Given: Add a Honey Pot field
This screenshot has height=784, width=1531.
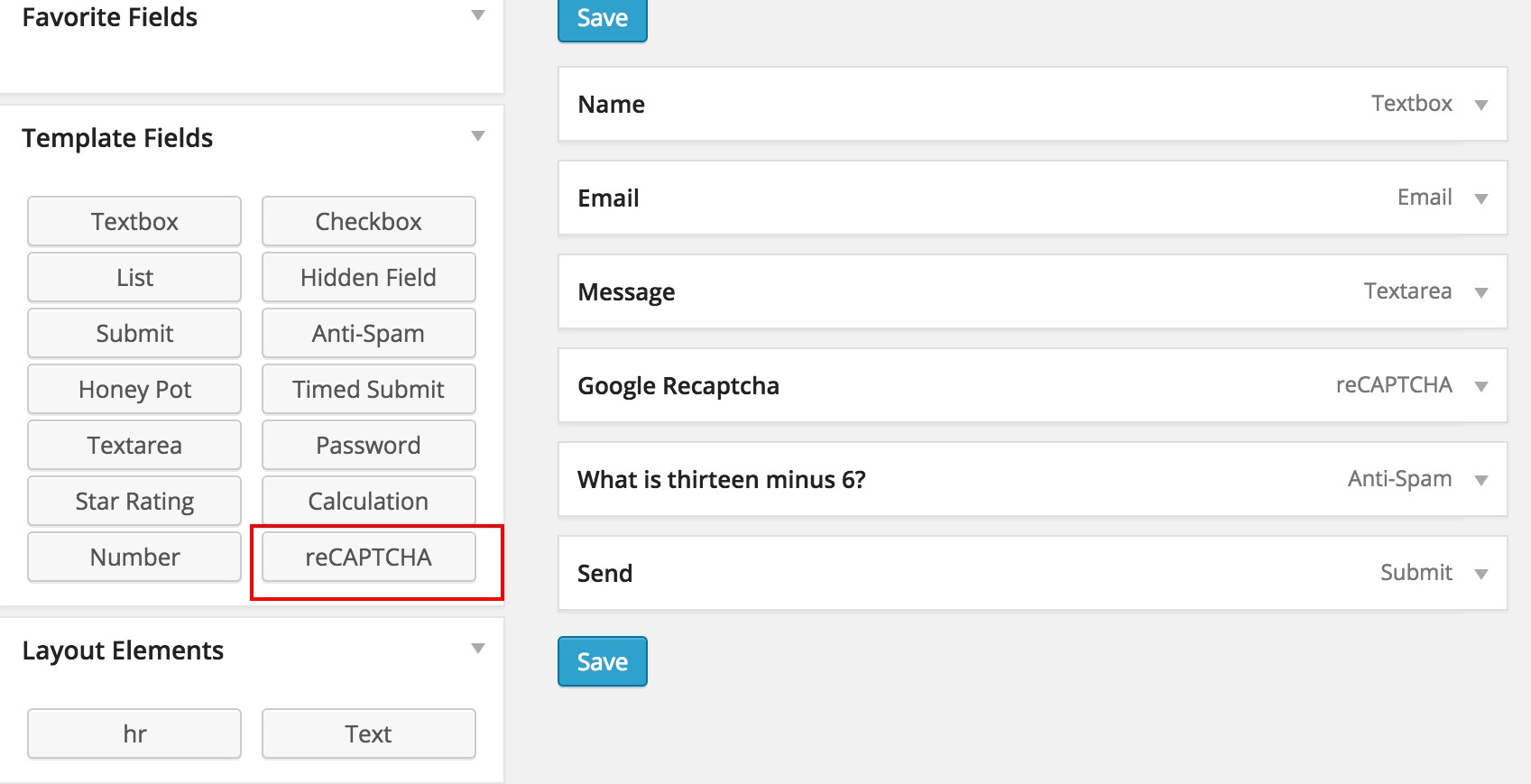Looking at the screenshot, I should [x=134, y=389].
